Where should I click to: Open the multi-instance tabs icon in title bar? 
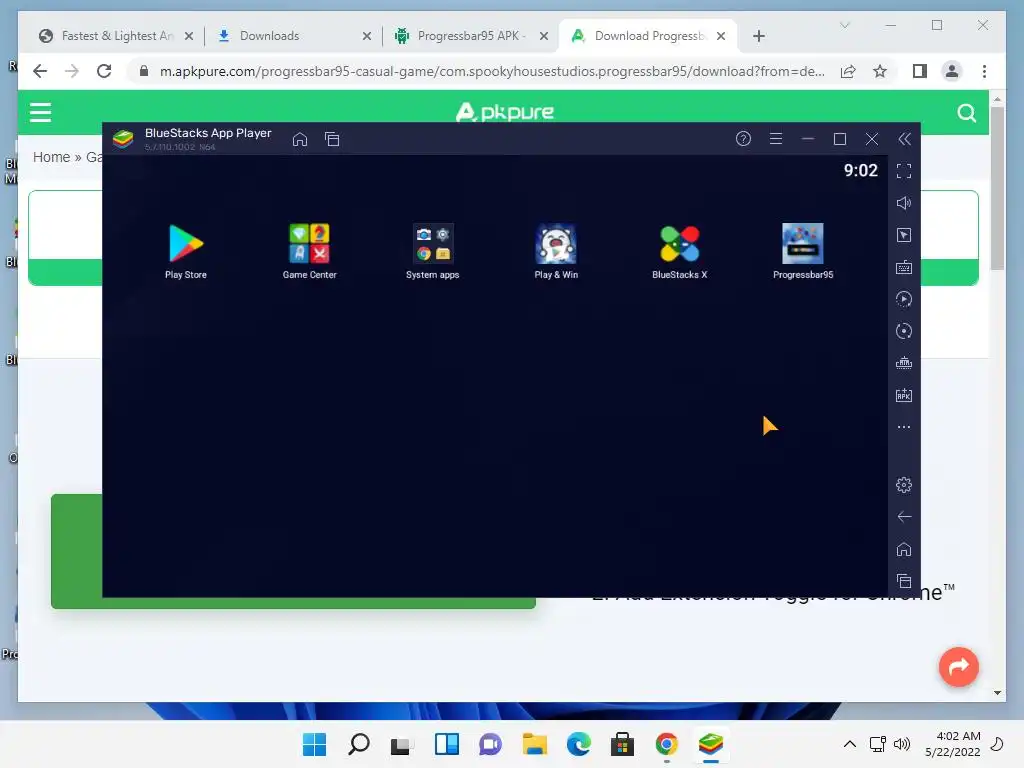[x=332, y=139]
